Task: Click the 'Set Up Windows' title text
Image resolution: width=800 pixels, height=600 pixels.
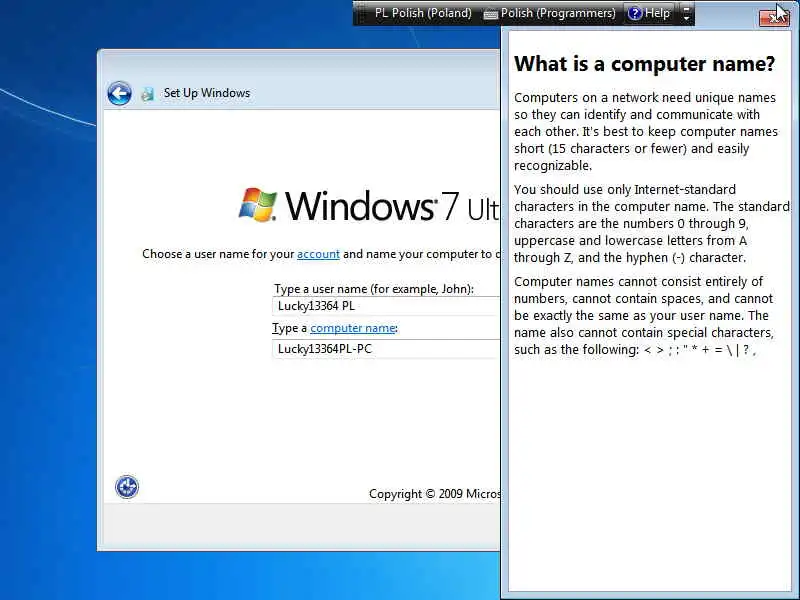Action: click(x=207, y=93)
